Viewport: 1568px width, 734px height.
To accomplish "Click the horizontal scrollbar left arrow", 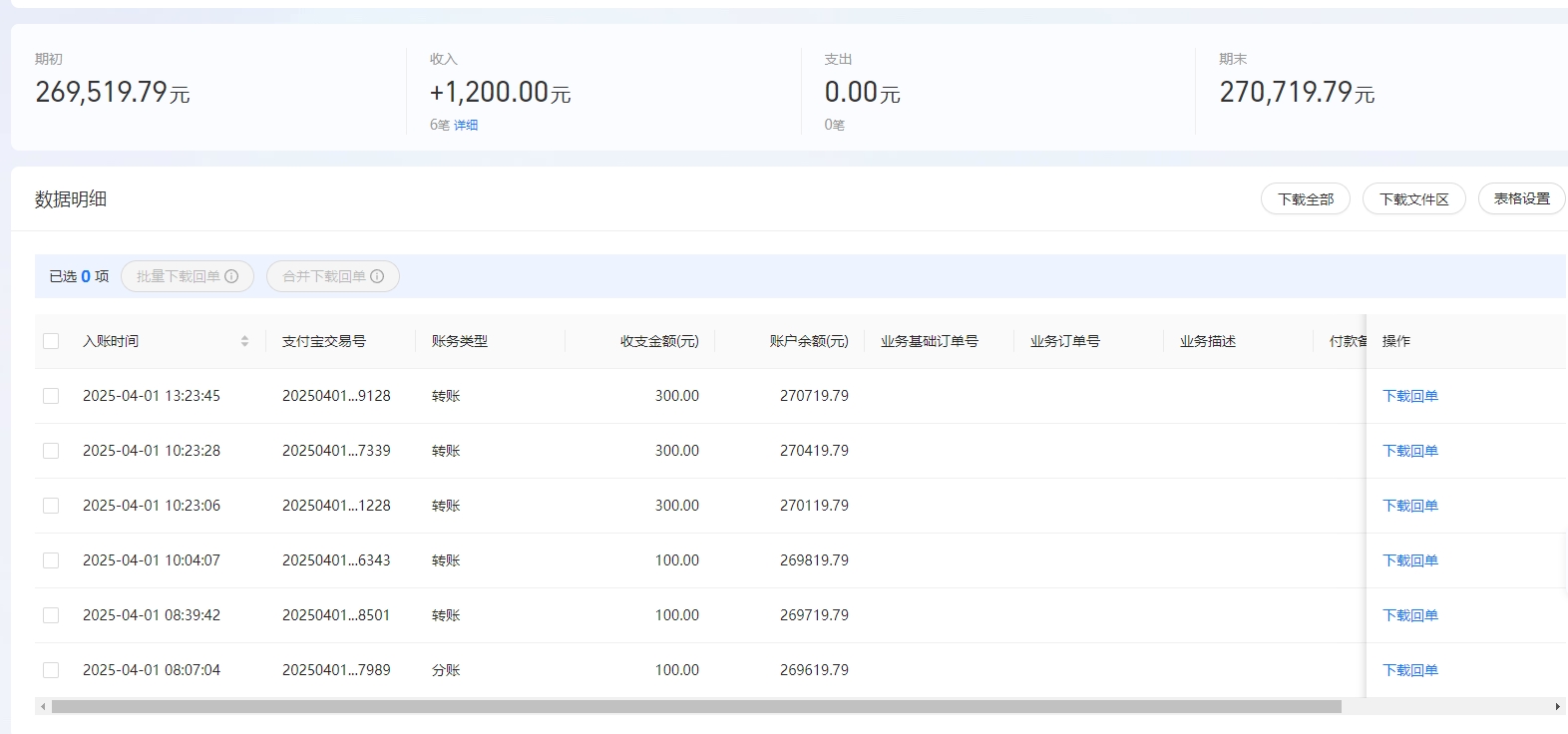I will [x=43, y=707].
